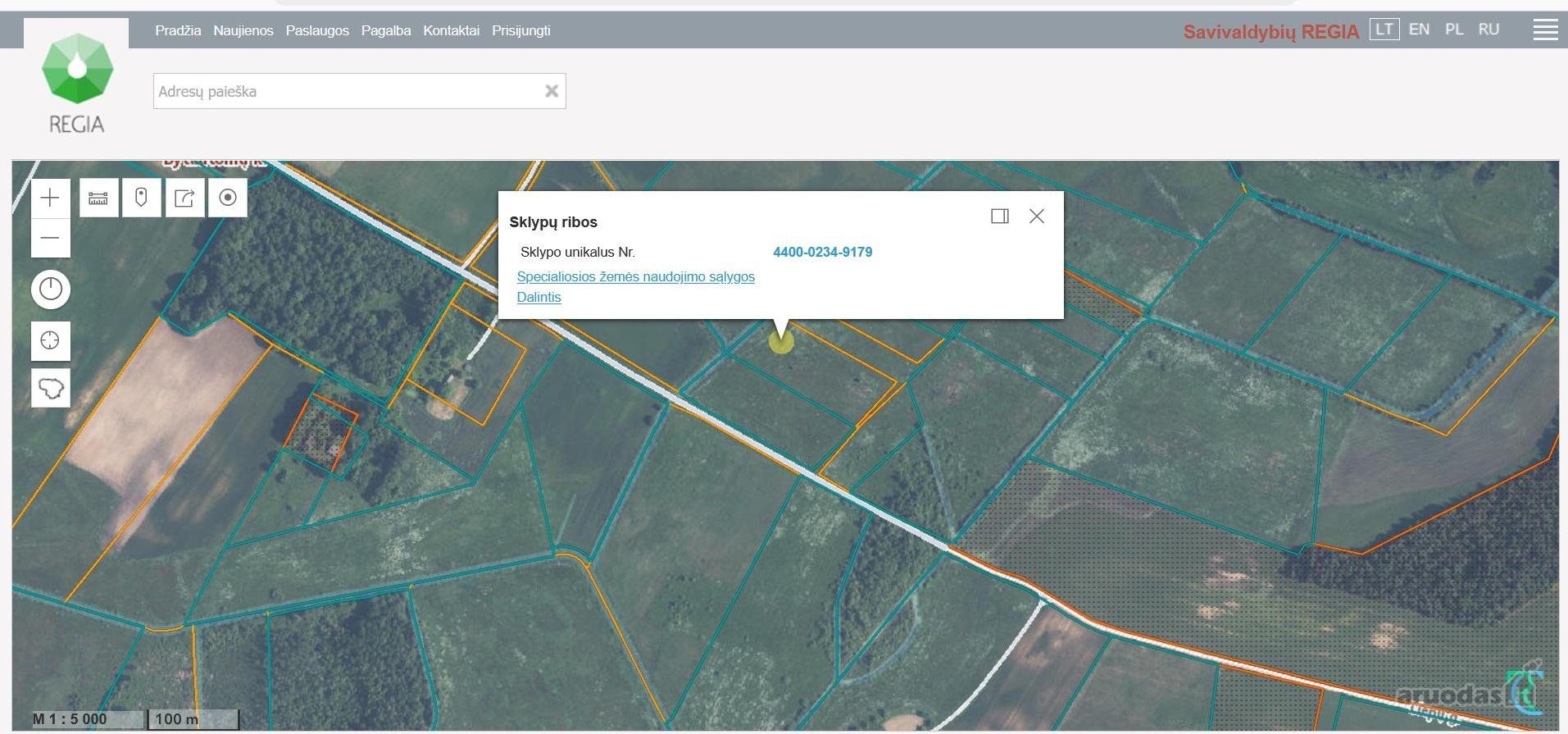Zoom out of the map
1568x734 pixels.
click(51, 238)
